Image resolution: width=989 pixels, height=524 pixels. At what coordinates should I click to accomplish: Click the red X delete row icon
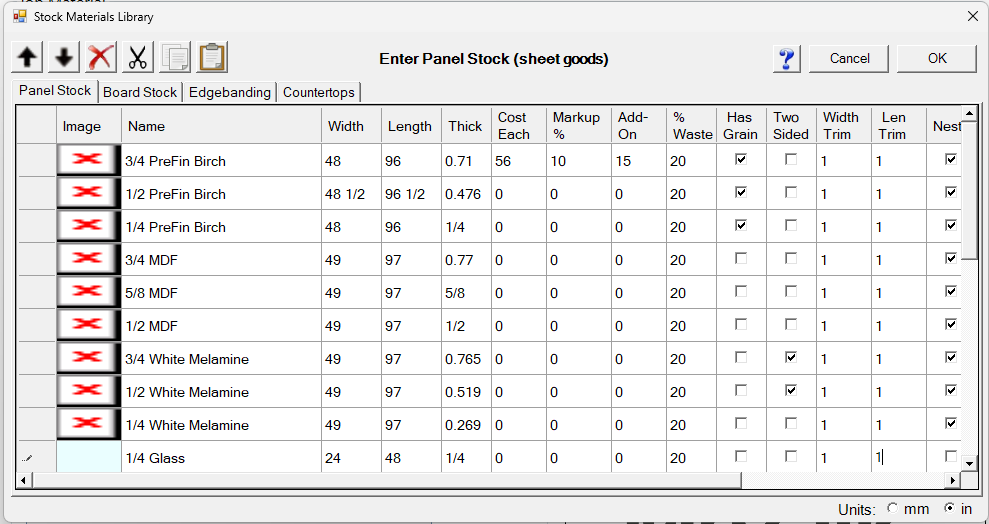101,58
